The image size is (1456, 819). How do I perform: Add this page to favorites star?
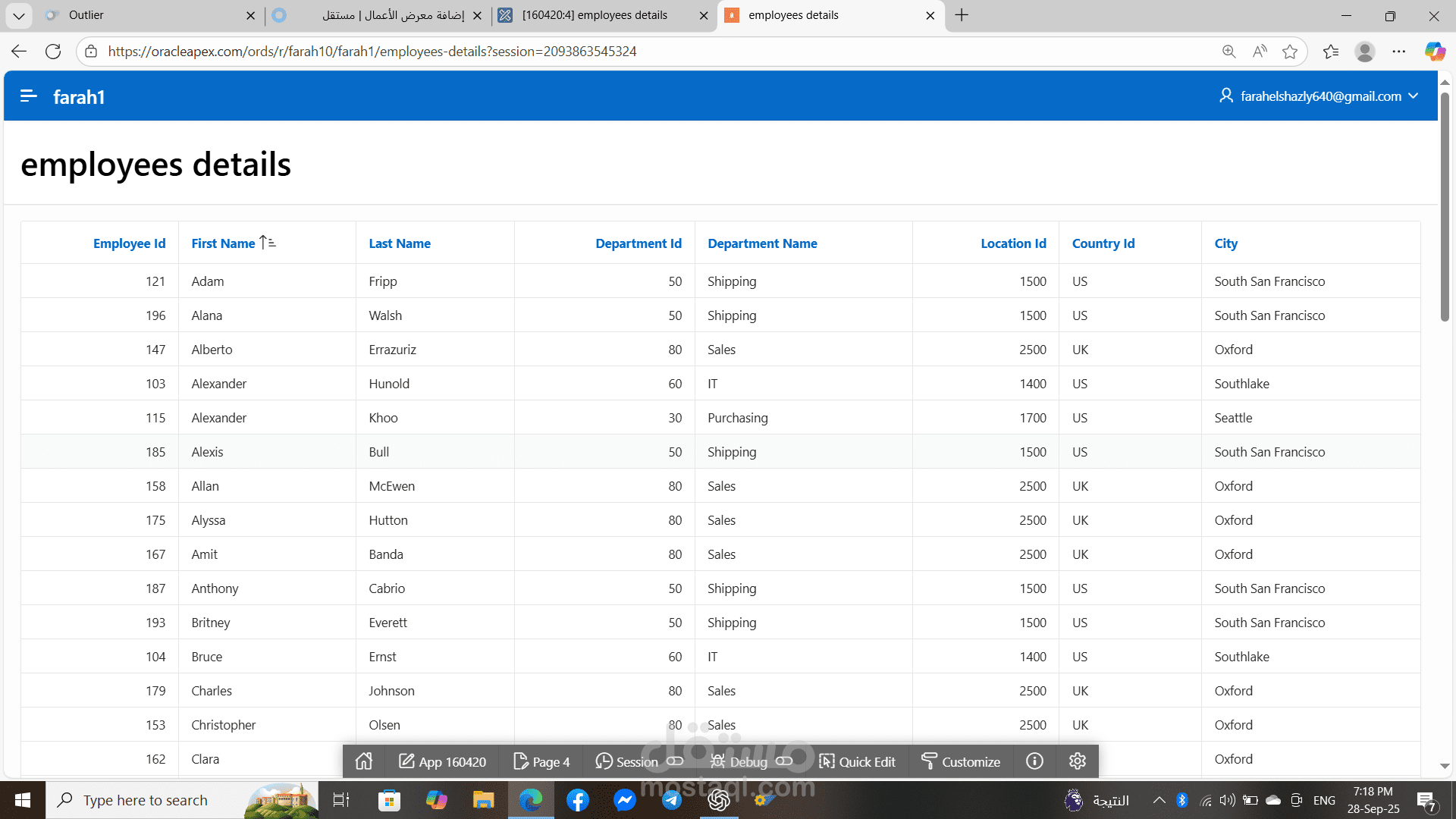click(1289, 52)
